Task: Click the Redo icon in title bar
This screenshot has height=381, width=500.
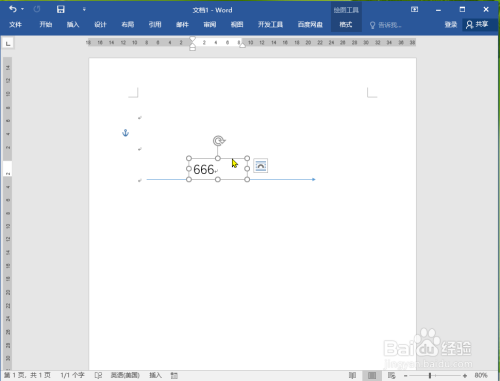Action: click(37, 9)
